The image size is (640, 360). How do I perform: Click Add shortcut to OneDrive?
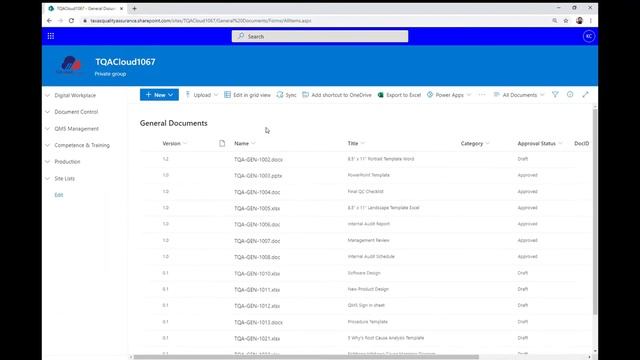[x=337, y=95]
